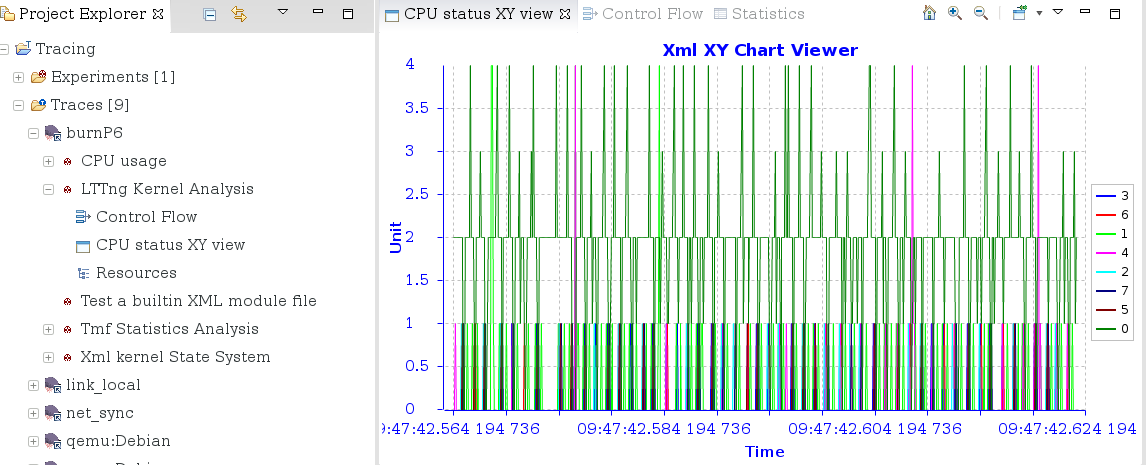
Task: Close the Project Explorer tab
Action: (158, 14)
